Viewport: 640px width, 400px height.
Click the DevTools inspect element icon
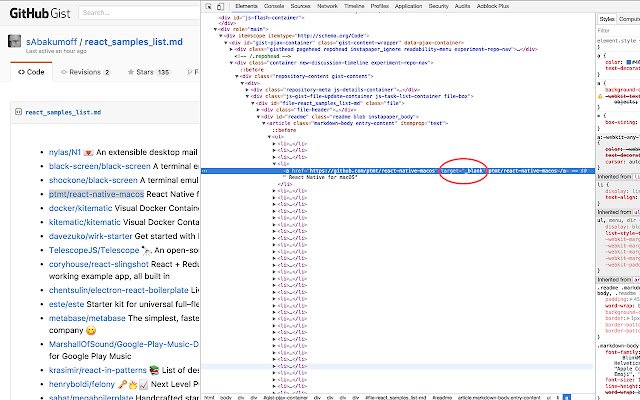(x=208, y=6)
